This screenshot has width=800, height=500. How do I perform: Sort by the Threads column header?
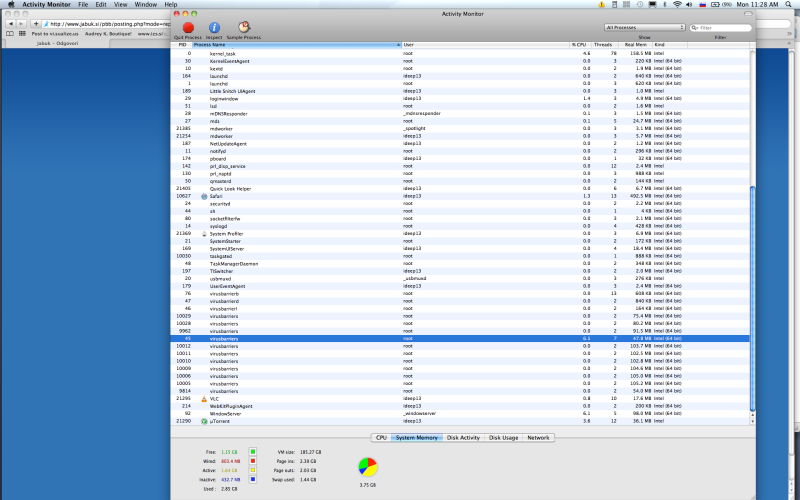tap(605, 45)
